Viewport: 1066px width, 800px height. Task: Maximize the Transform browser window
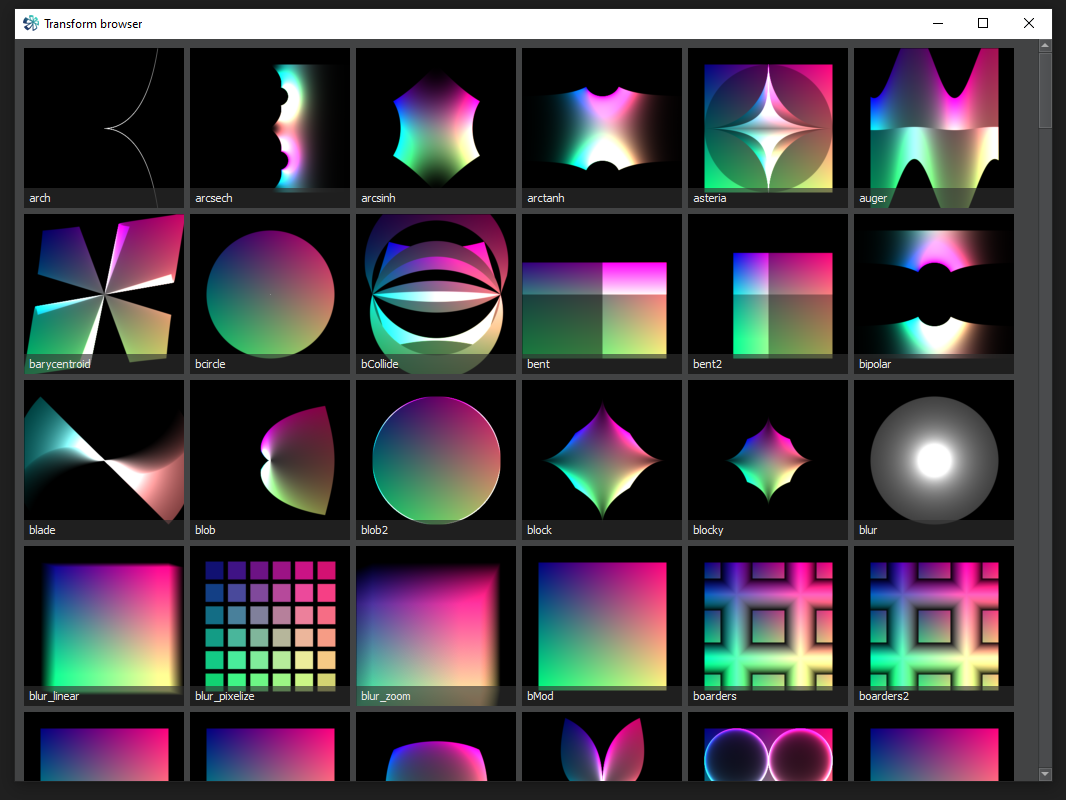point(983,24)
